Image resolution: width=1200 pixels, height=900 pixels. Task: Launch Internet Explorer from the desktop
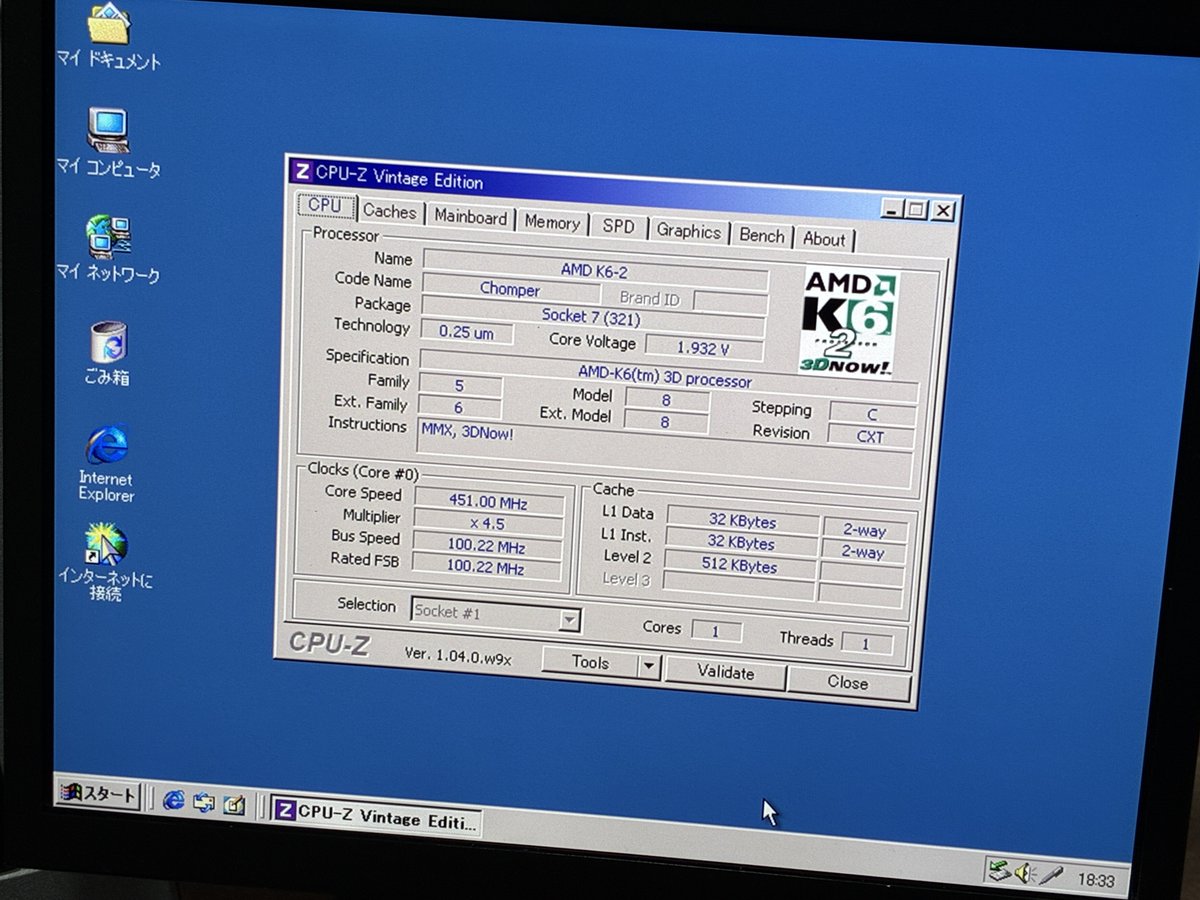107,464
